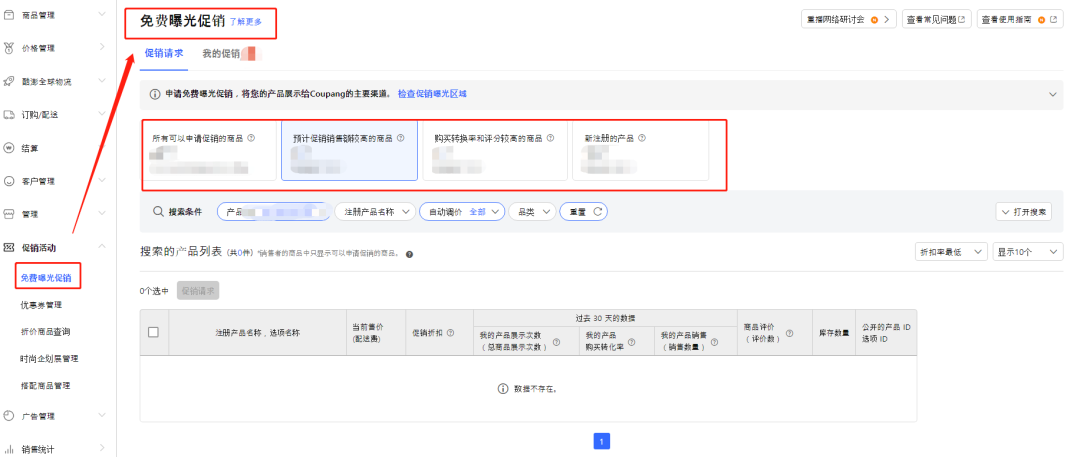
Task: Click the 销售统计 bar-chart icon
Action: coord(9,449)
